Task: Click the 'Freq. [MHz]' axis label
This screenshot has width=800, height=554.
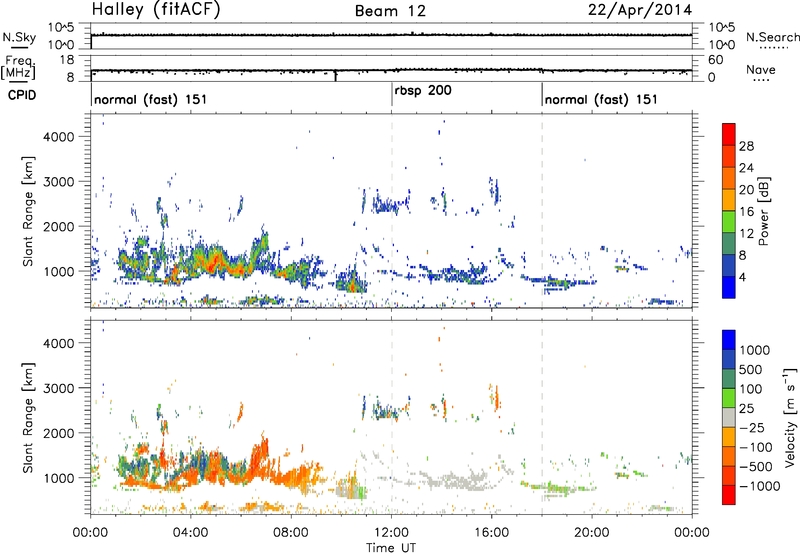Action: point(19,67)
